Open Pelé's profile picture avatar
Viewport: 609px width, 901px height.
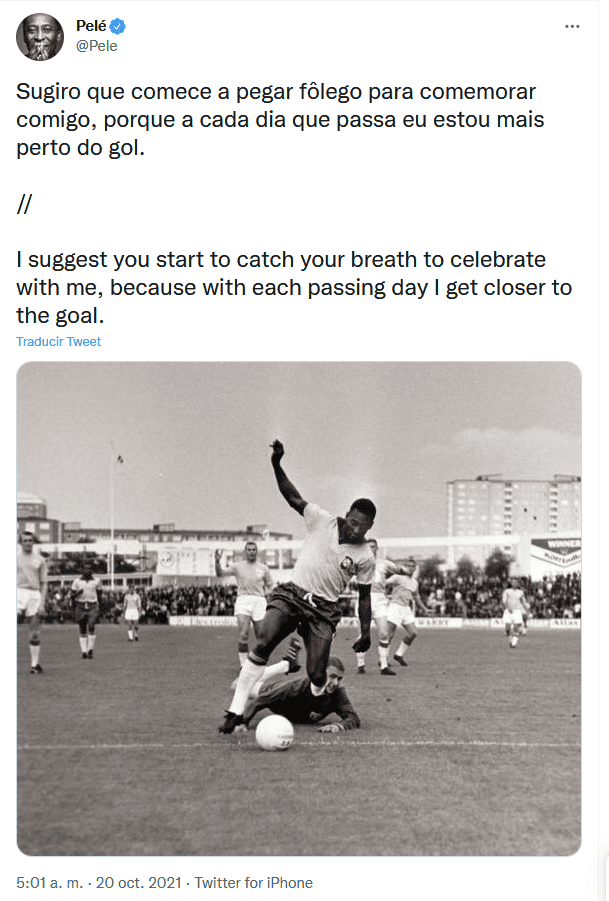(x=39, y=37)
